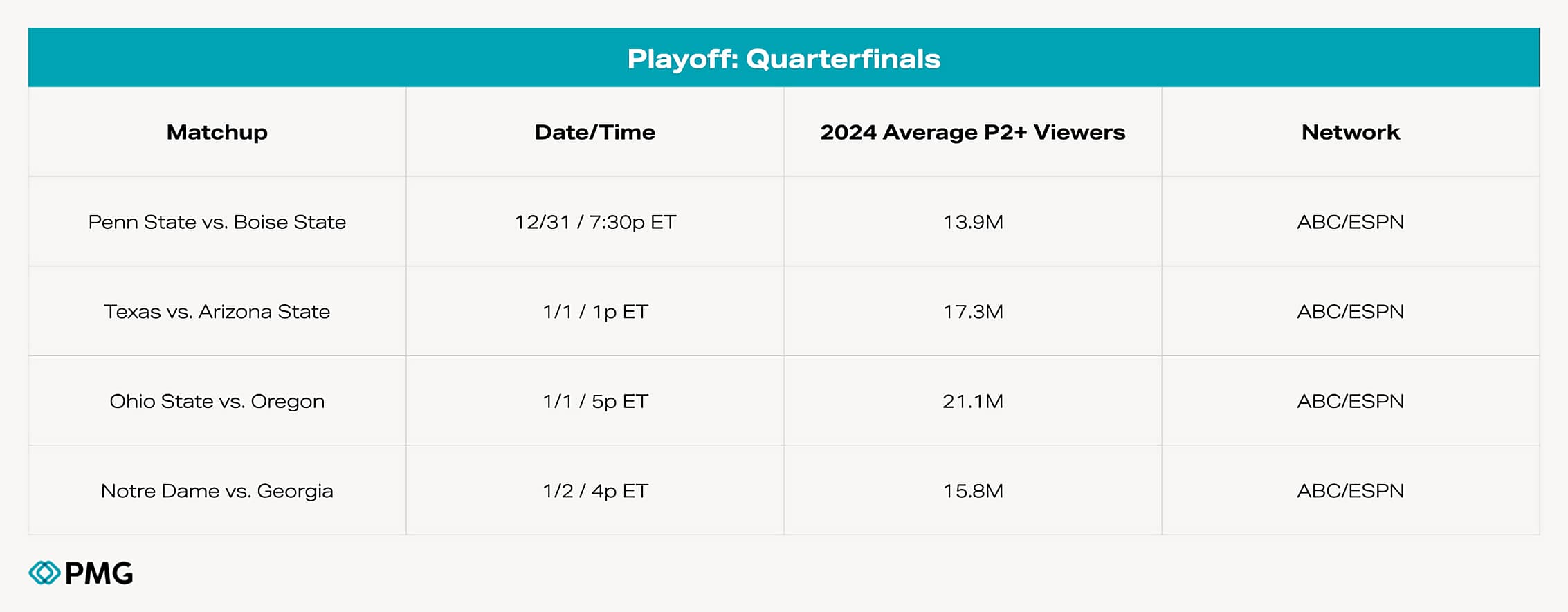Click the 21.1M viewers figure
The height and width of the screenshot is (612, 1568).
(x=972, y=401)
